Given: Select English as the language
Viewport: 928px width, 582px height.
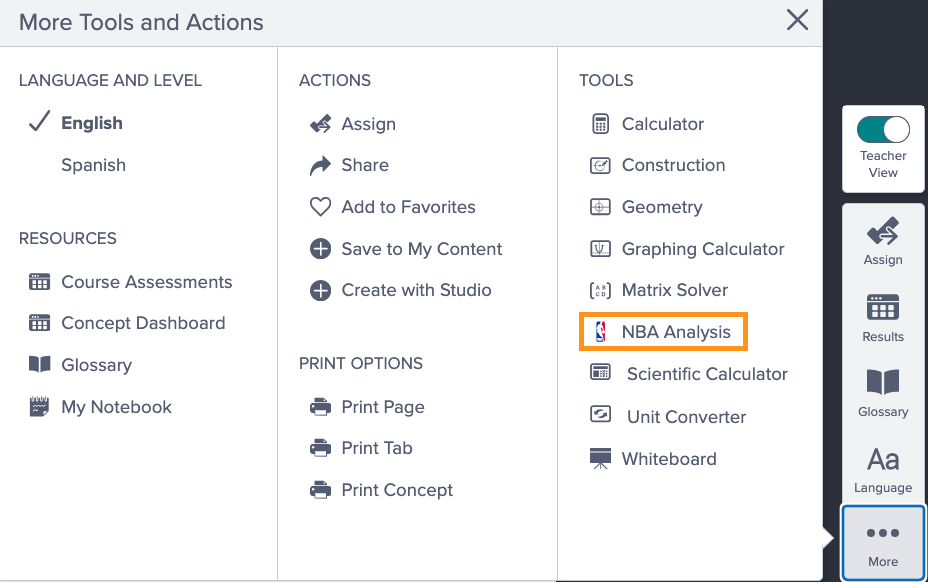Looking at the screenshot, I should pos(92,123).
